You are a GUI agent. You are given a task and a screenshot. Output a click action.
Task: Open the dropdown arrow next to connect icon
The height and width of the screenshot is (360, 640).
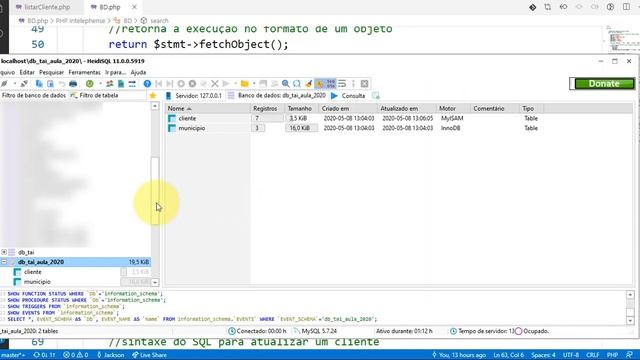click(15, 84)
